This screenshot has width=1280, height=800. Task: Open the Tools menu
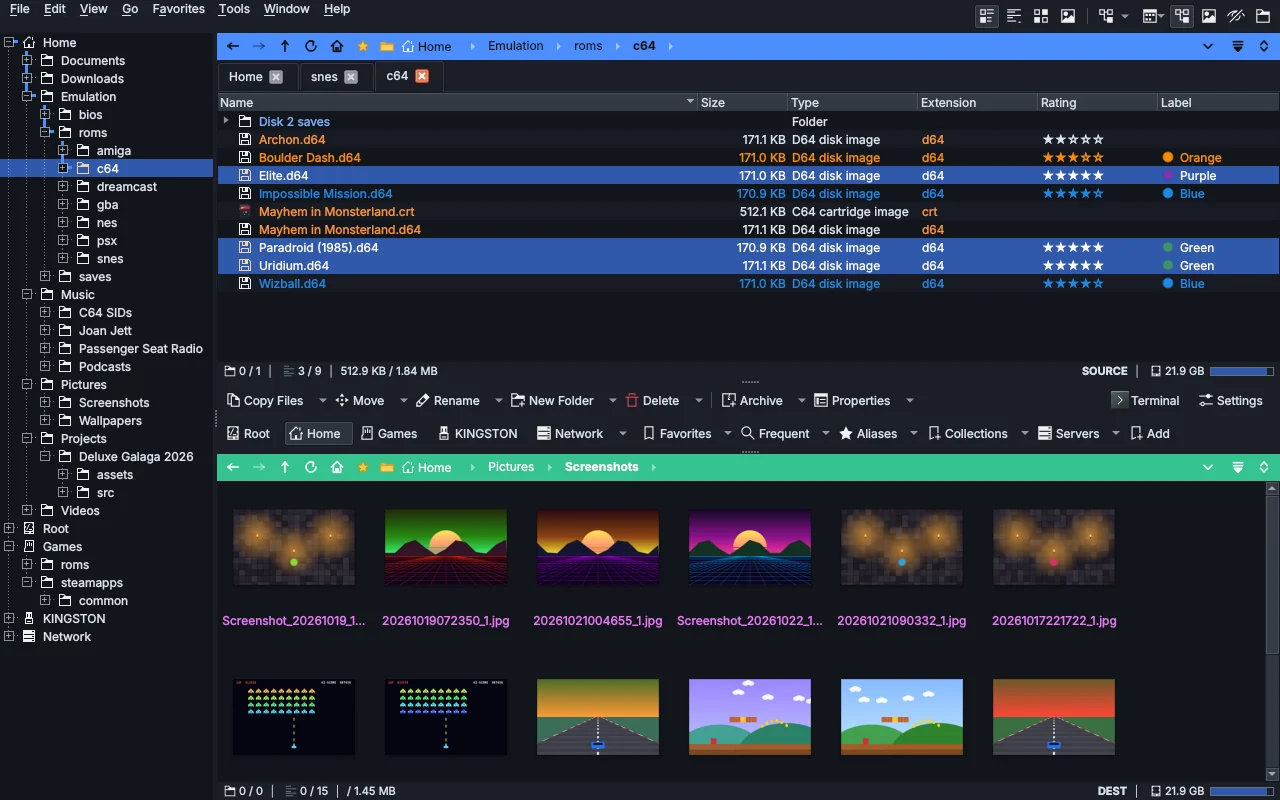(234, 9)
